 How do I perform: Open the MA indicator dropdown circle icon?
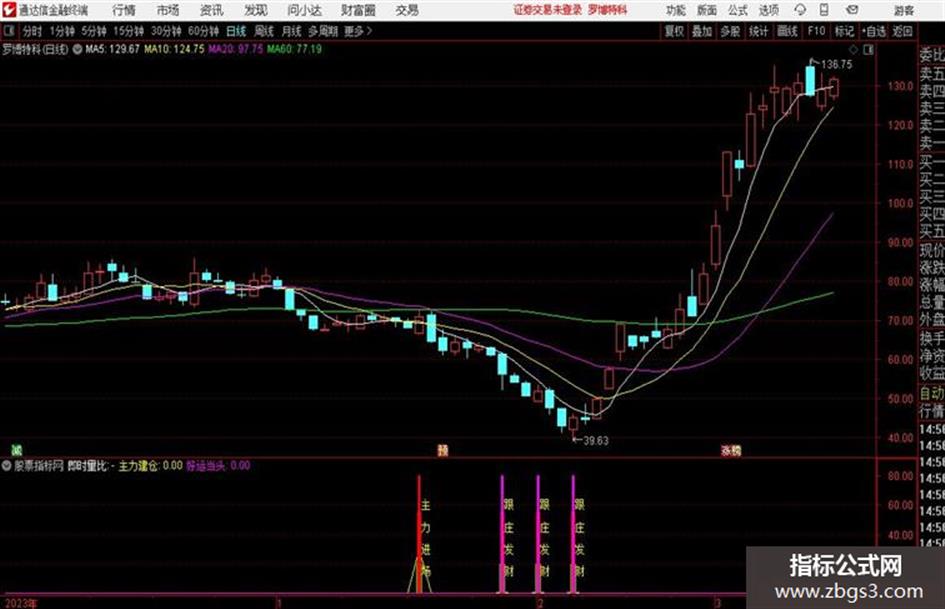click(77, 49)
